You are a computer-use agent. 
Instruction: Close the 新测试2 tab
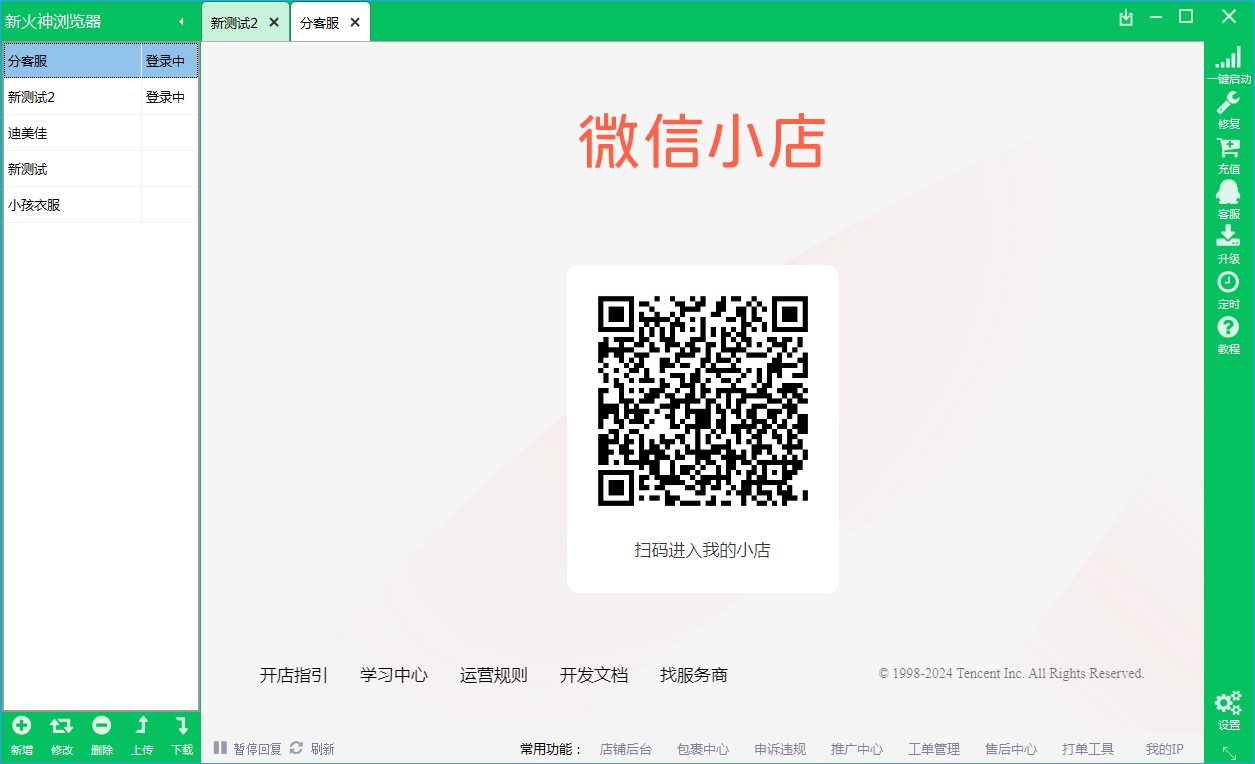pos(274,22)
